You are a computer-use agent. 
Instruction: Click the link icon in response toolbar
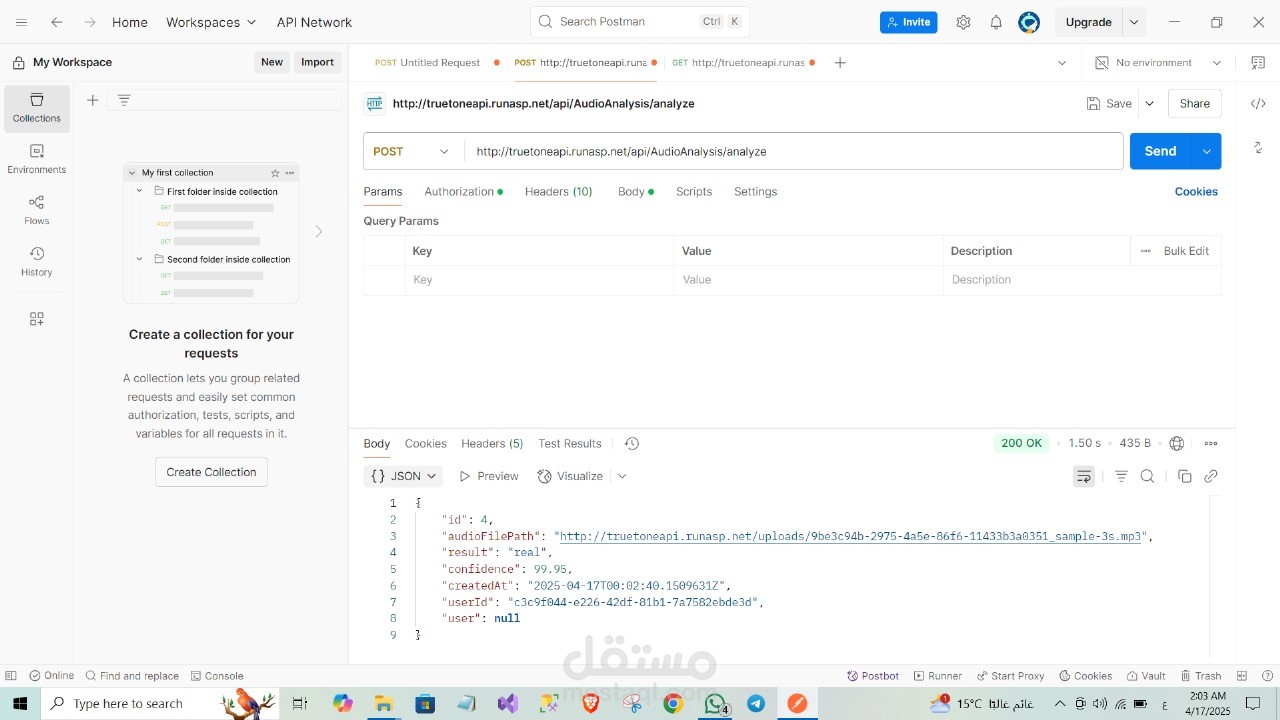pos(1211,476)
